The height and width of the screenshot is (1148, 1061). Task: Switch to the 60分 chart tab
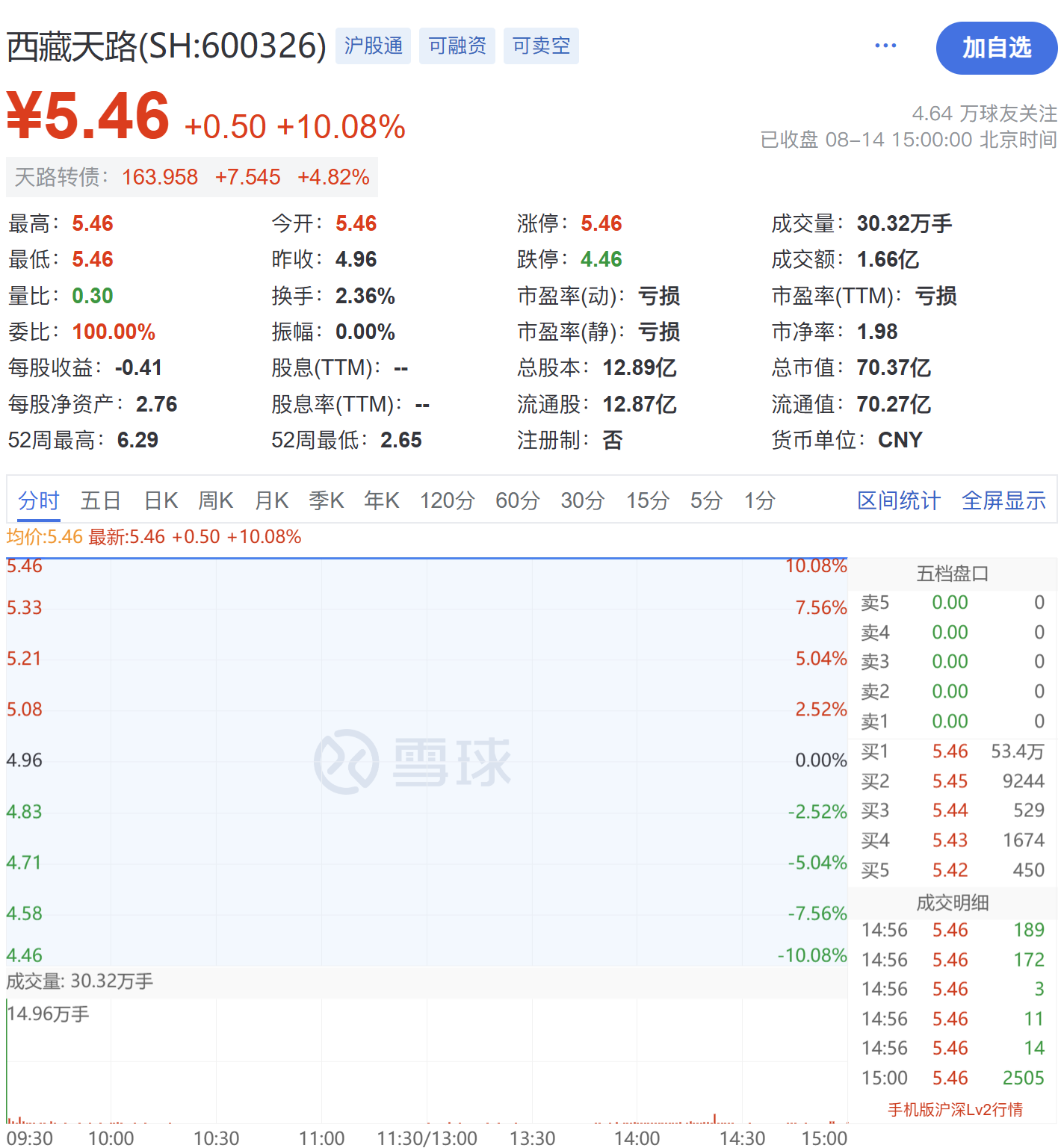point(518,500)
